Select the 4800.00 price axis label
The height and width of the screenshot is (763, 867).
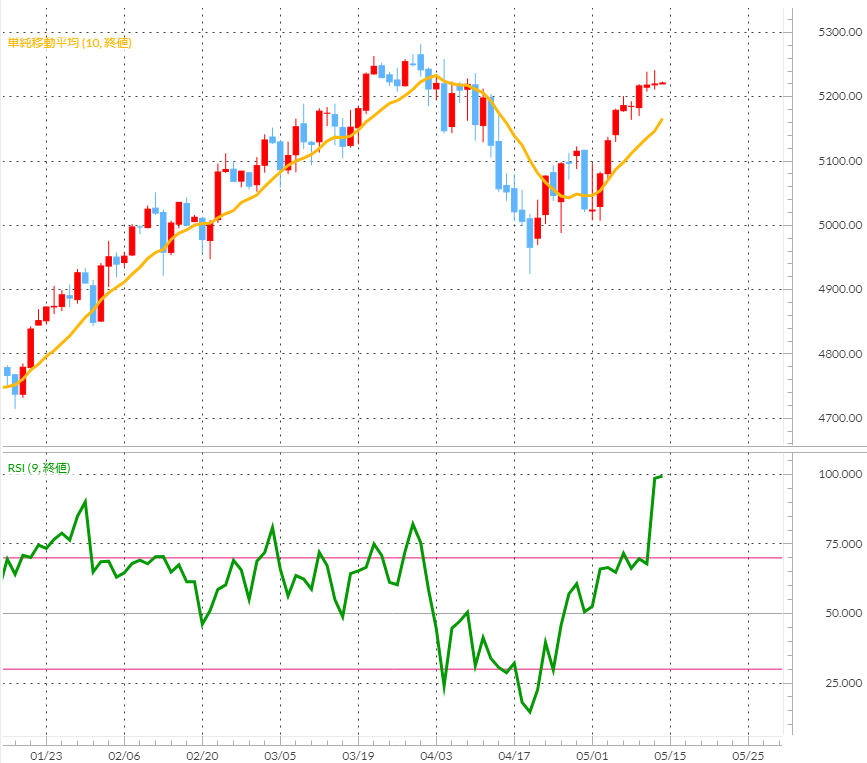(x=840, y=354)
